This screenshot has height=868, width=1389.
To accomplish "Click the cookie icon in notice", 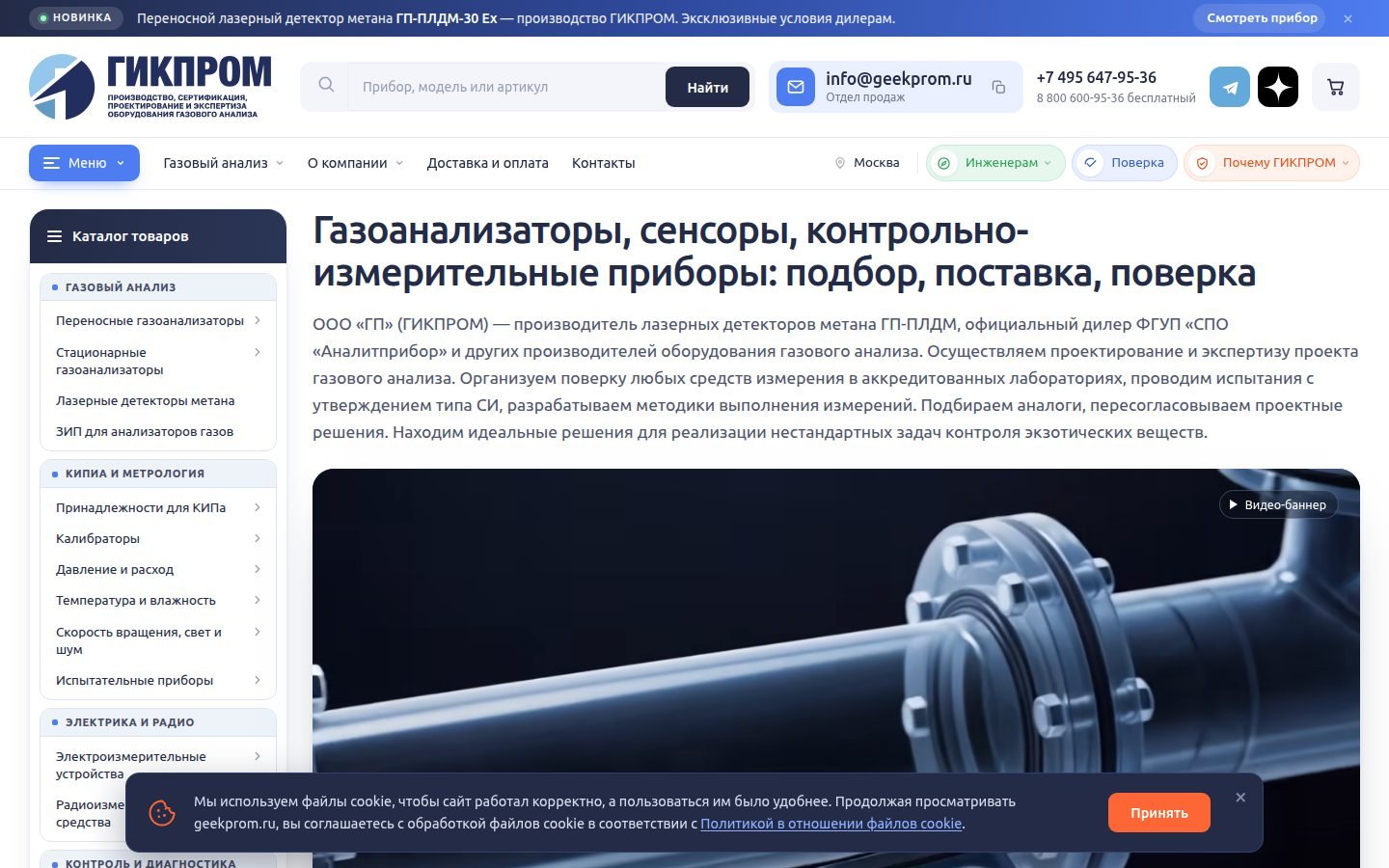I will (x=162, y=813).
